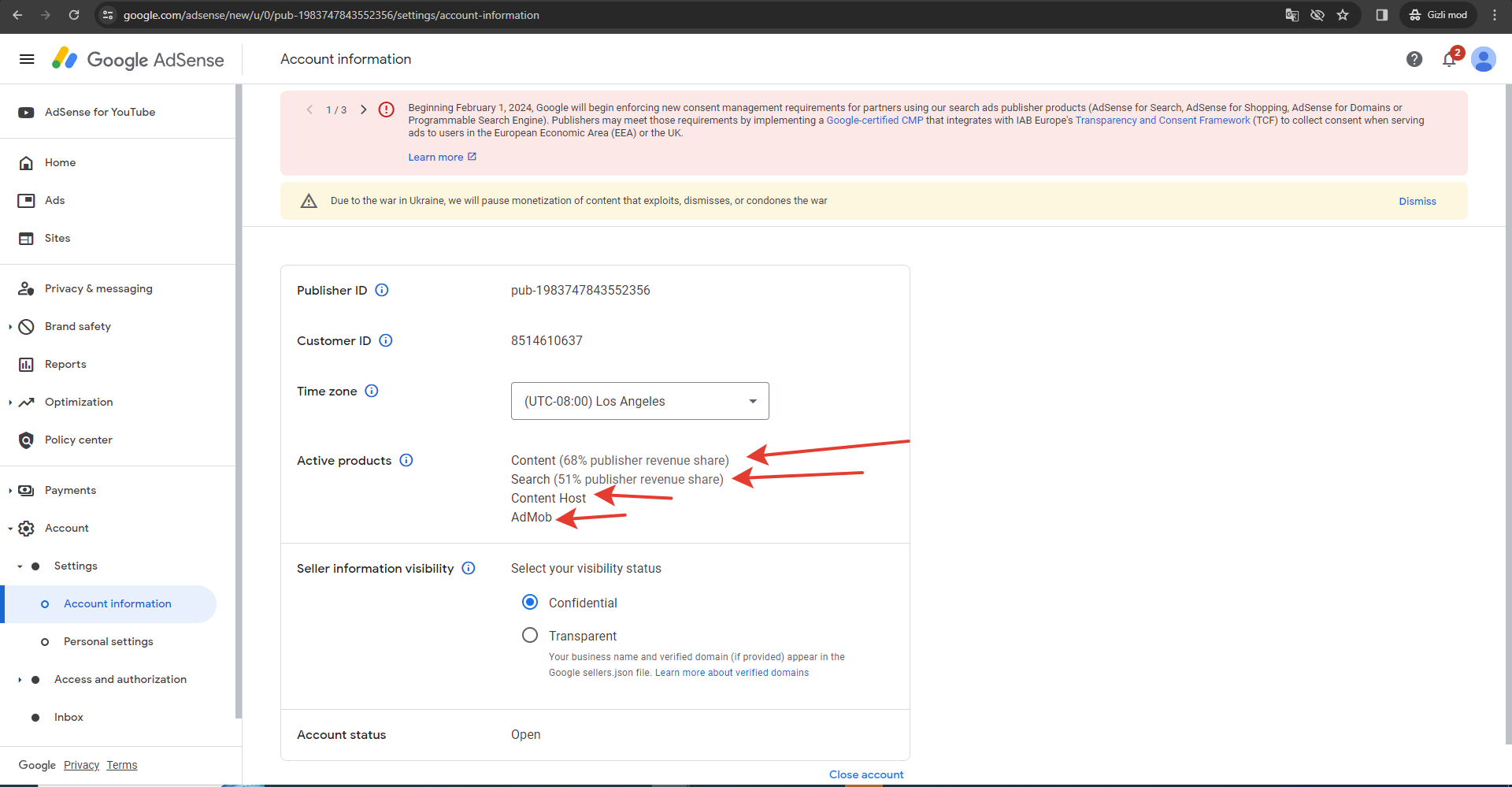Show Active products info icon
Image resolution: width=1512 pixels, height=787 pixels.
(406, 460)
